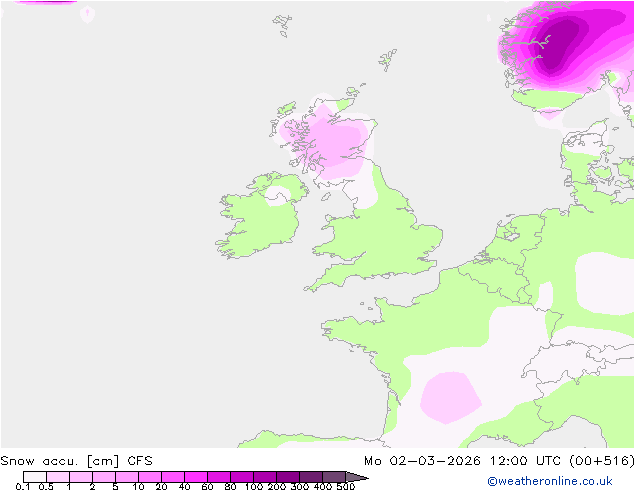Image resolution: width=634 pixels, height=490 pixels.
Task: Click the '0.1' legend scale label
Action: coord(23,486)
